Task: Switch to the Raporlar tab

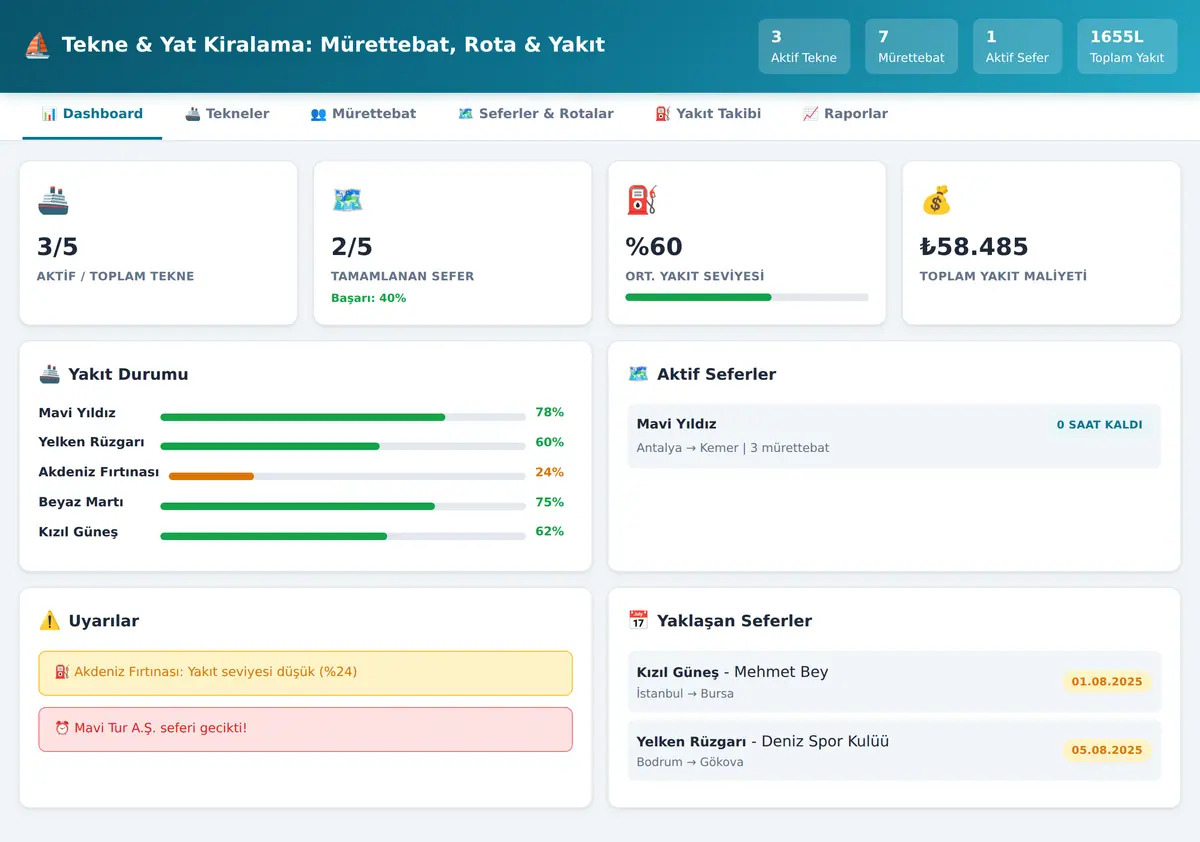Action: pos(845,114)
